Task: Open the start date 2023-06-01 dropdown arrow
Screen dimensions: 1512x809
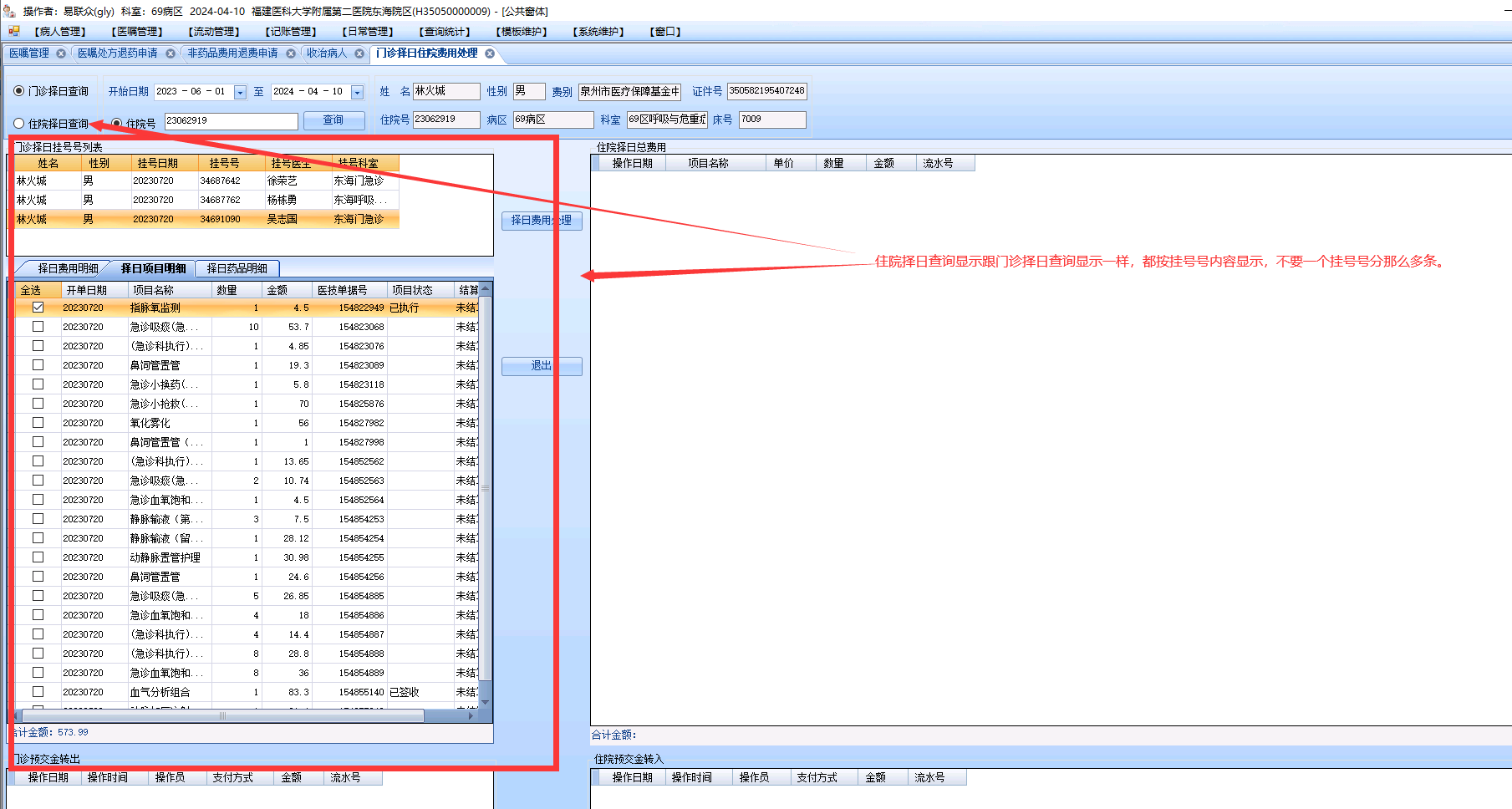Action: click(x=240, y=92)
